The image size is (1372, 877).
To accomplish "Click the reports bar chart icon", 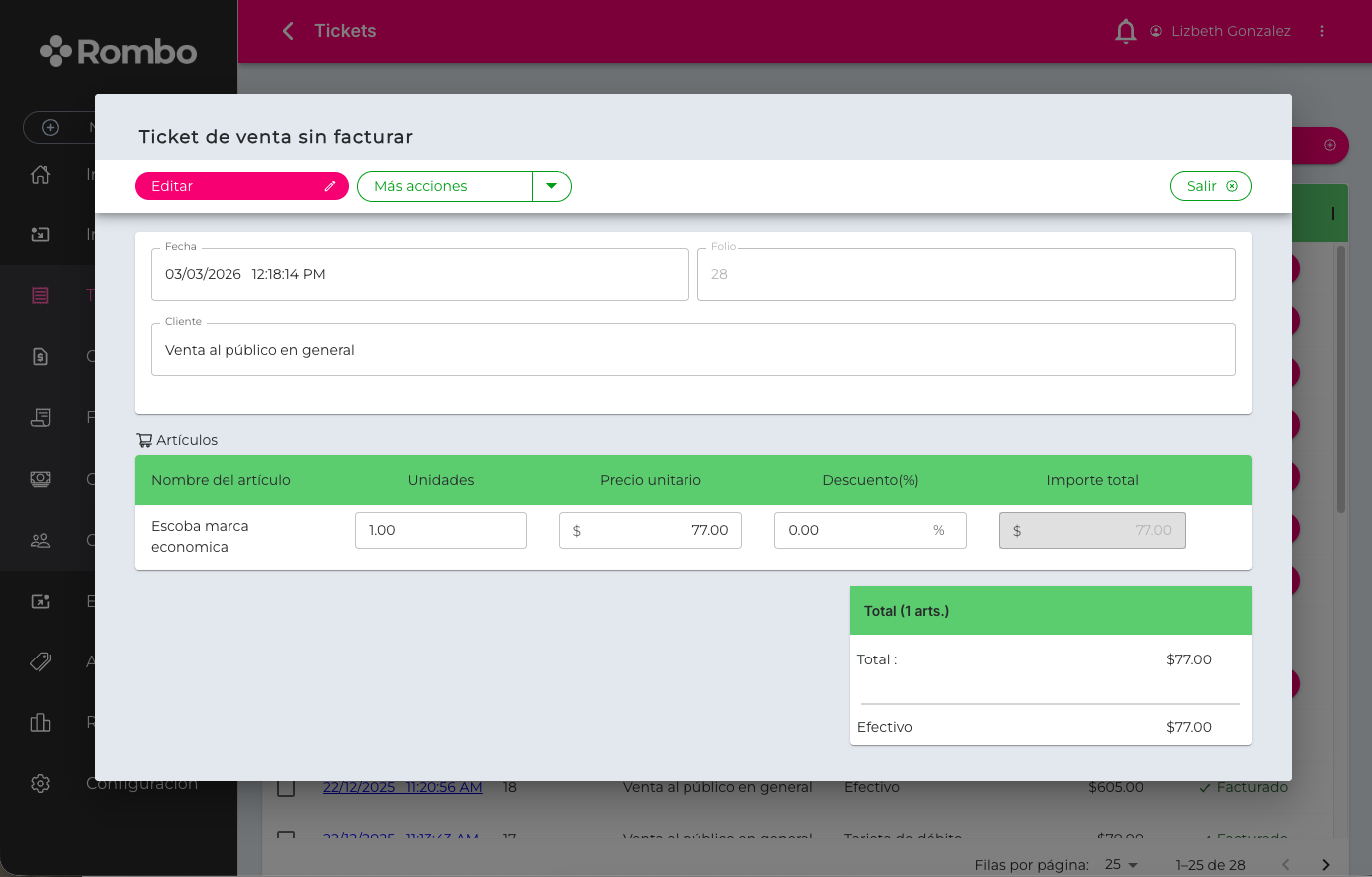I will (40, 722).
